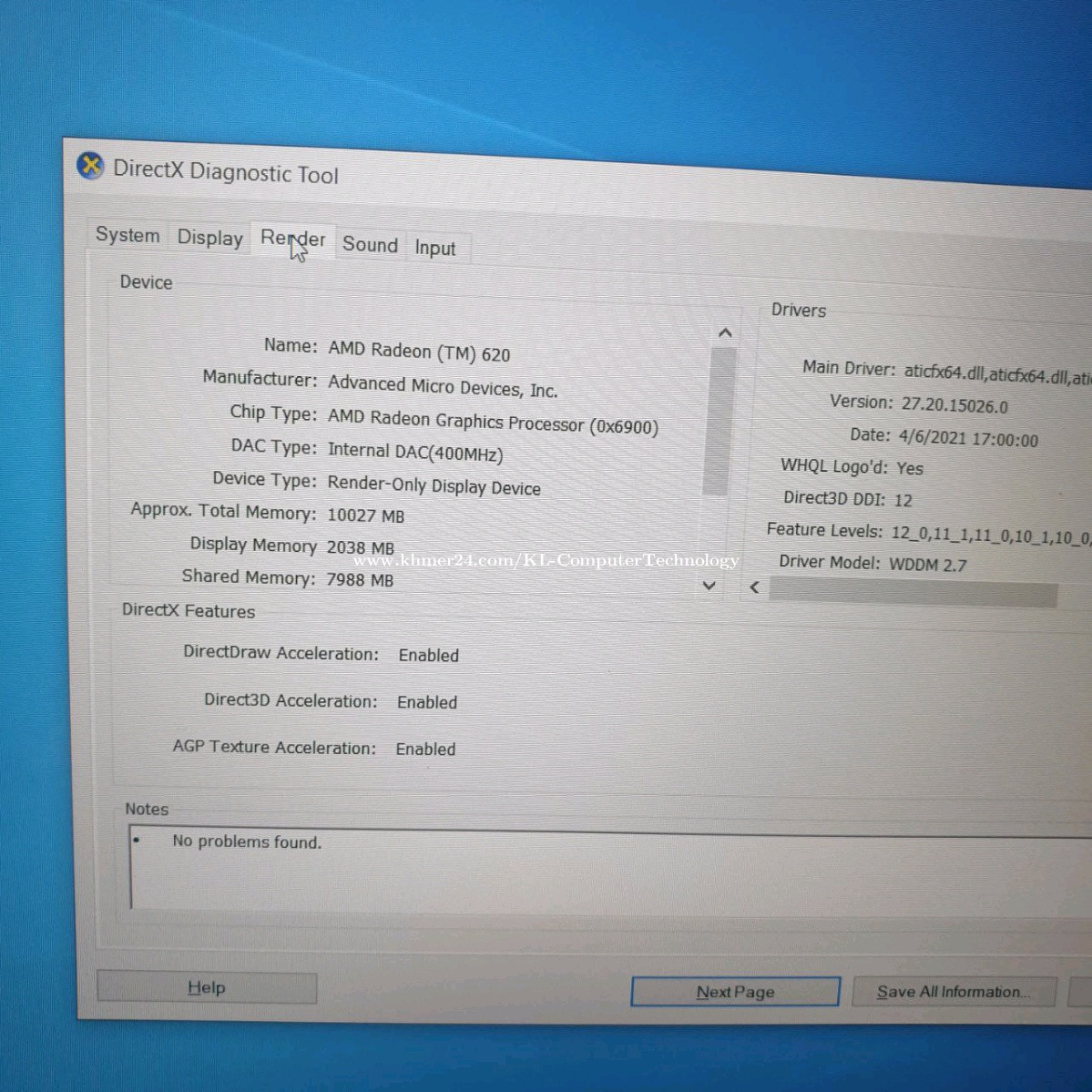The image size is (1092, 1092).
Task: Click the Drivers list scroll left arrow
Action: (x=754, y=587)
